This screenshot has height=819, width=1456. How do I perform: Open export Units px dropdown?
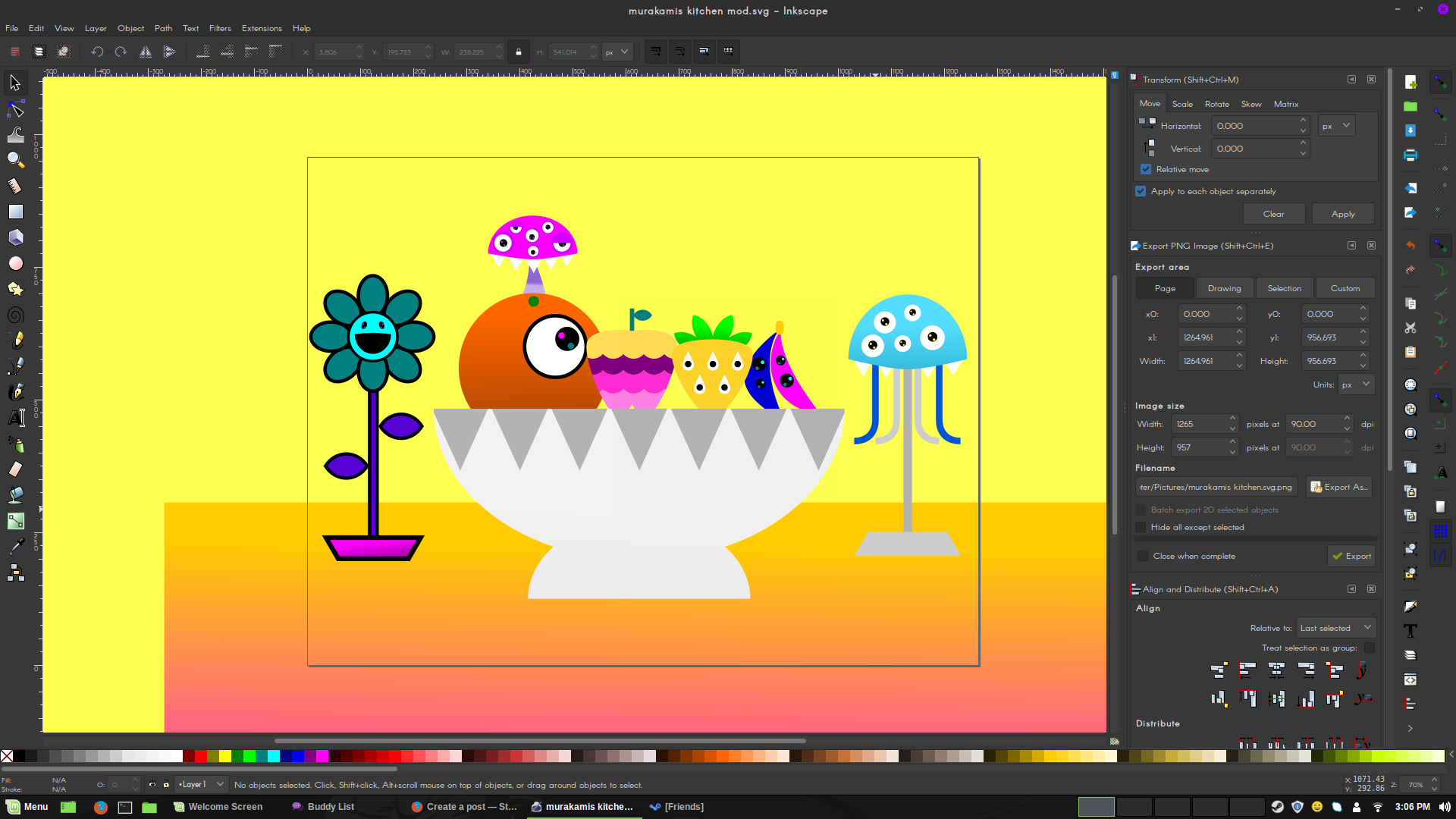1355,384
